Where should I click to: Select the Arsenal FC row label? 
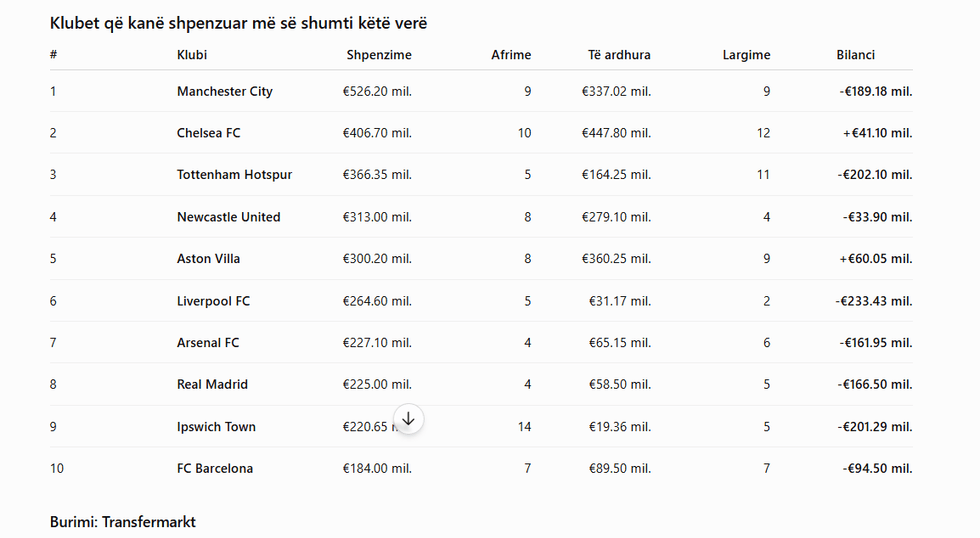point(208,342)
